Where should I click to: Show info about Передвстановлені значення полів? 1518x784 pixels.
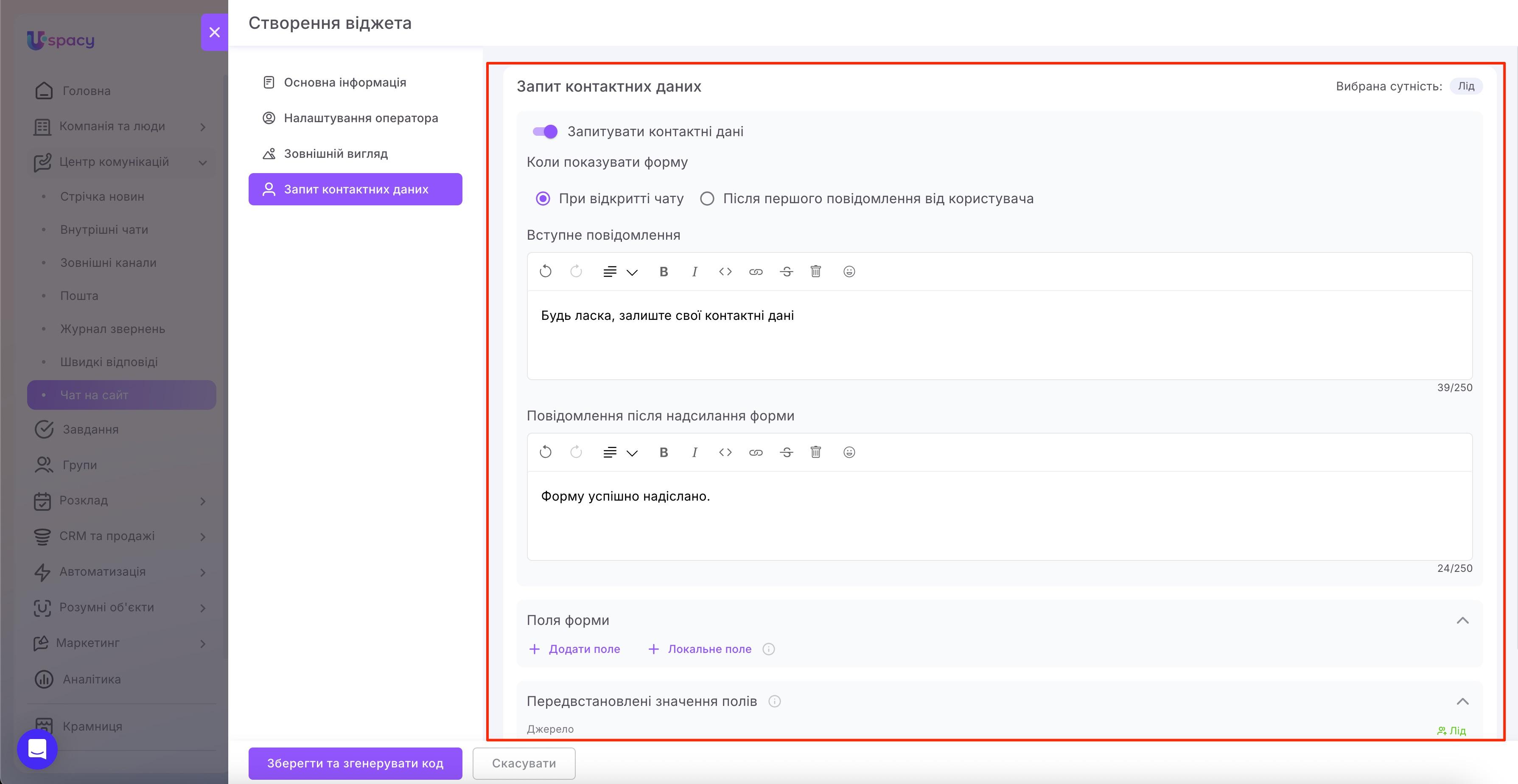click(x=775, y=701)
